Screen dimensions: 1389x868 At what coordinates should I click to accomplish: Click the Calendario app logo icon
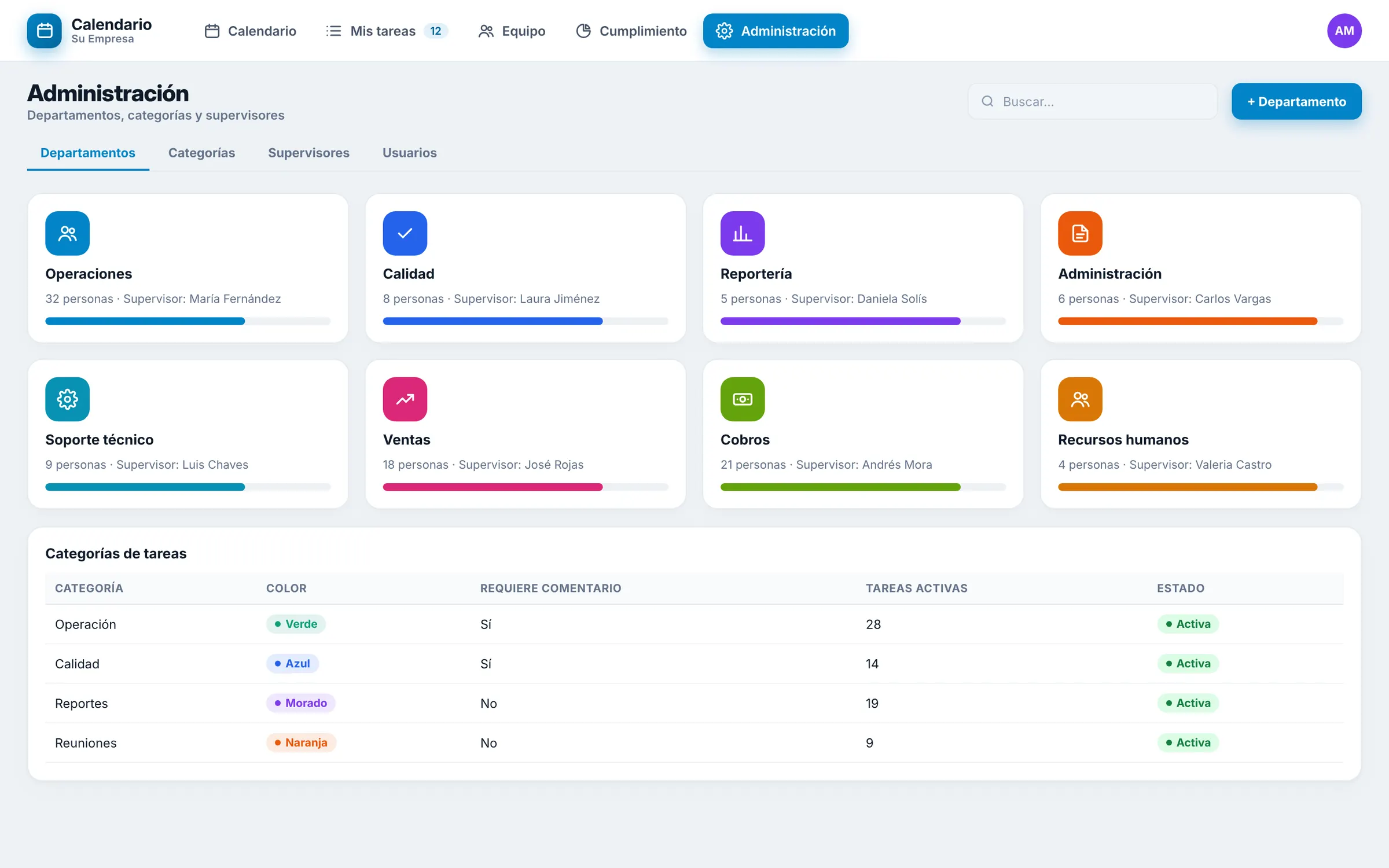coord(44,31)
